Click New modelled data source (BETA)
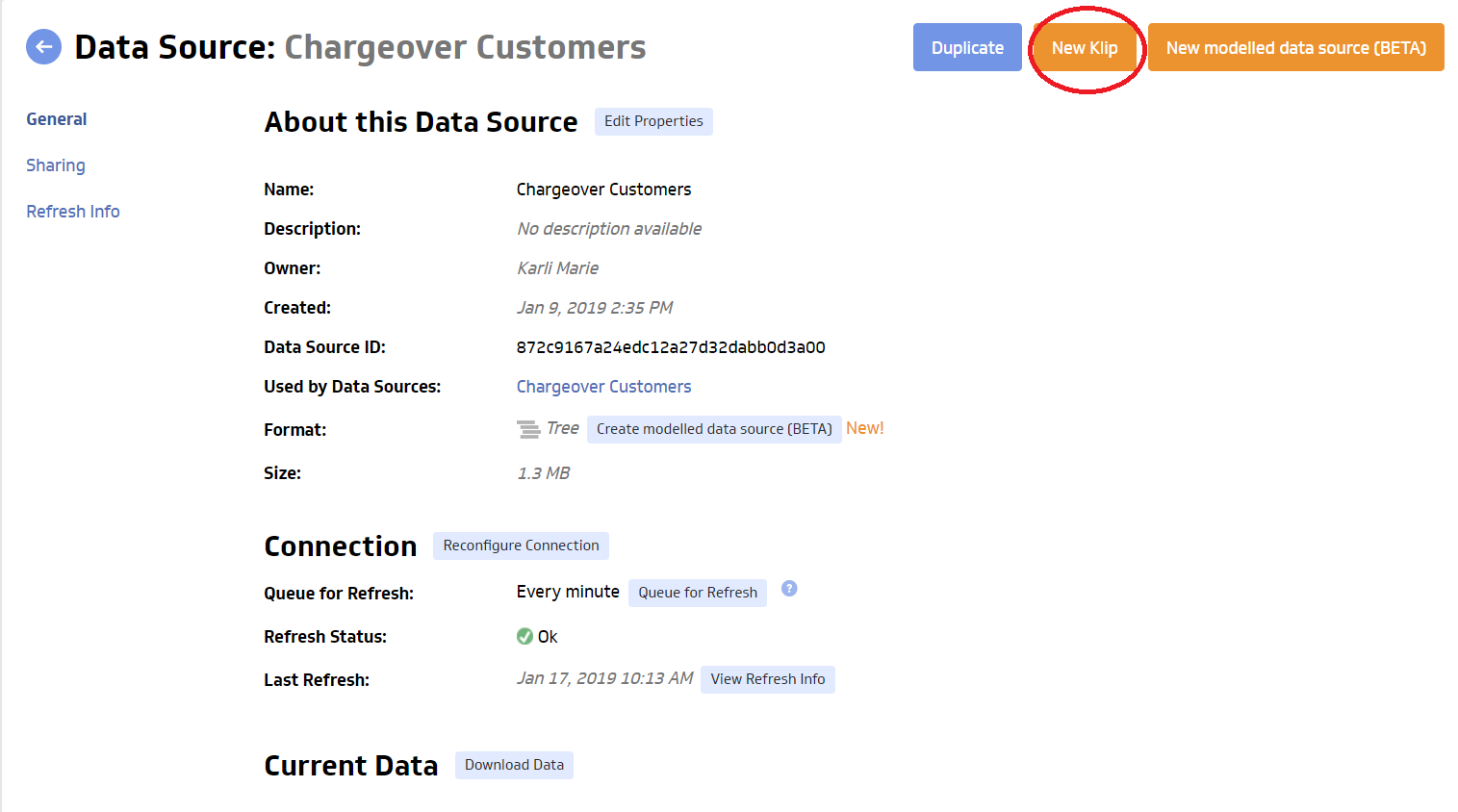This screenshot has width=1458, height=812. pyautogui.click(x=1296, y=47)
